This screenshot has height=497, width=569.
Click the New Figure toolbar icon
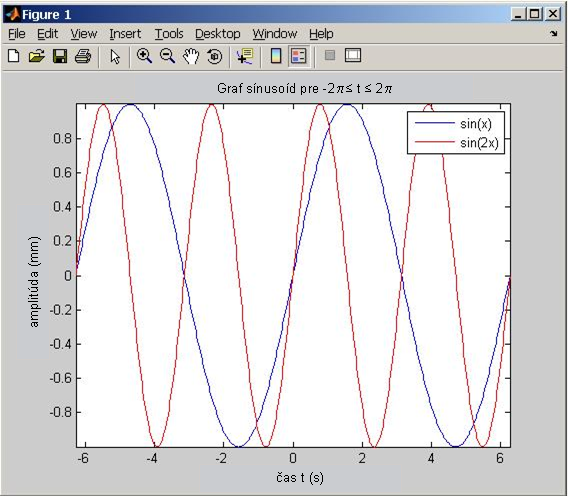[x=13, y=56]
